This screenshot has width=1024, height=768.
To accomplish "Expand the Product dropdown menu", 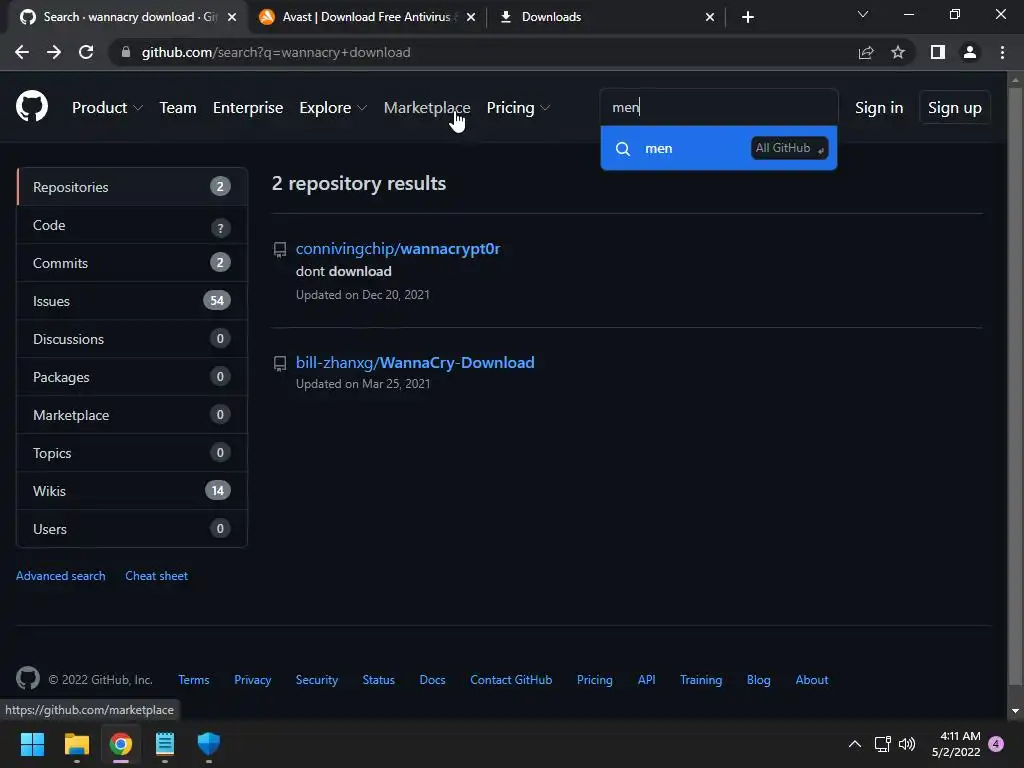I will point(107,108).
